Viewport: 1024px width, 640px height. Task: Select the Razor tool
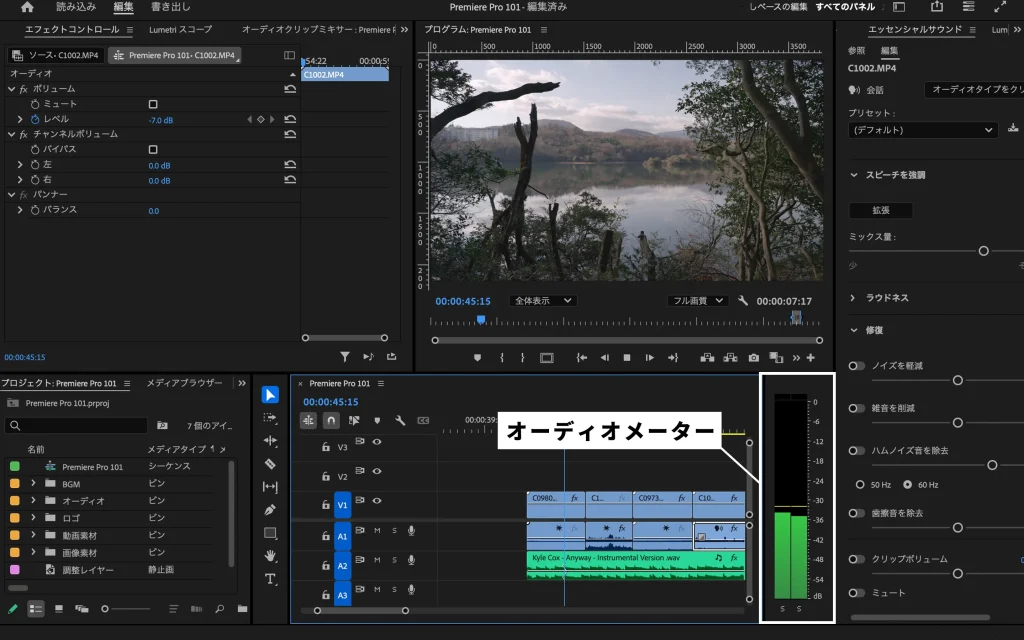pyautogui.click(x=270, y=464)
